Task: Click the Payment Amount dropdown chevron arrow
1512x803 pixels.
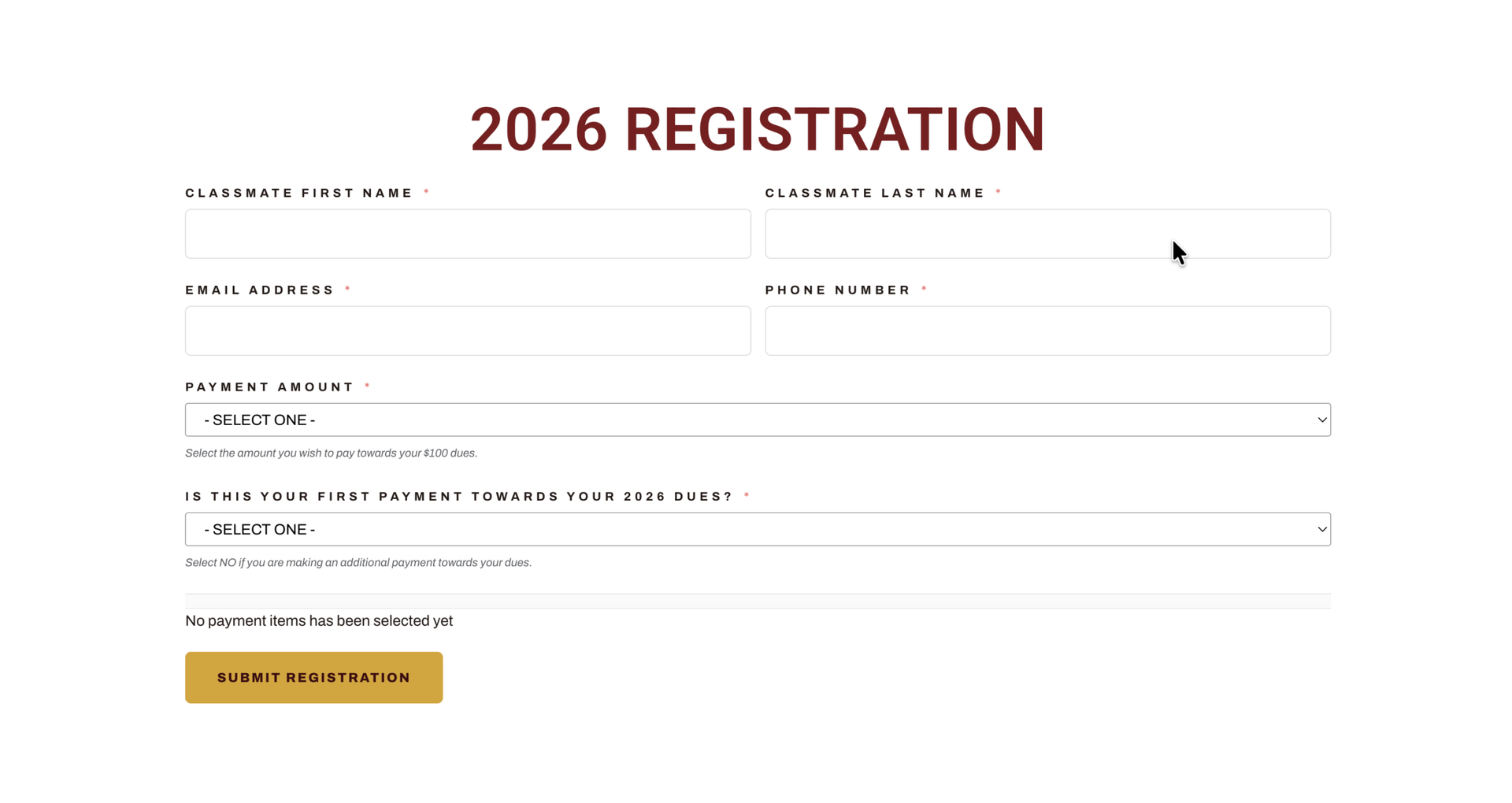Action: click(x=1322, y=420)
